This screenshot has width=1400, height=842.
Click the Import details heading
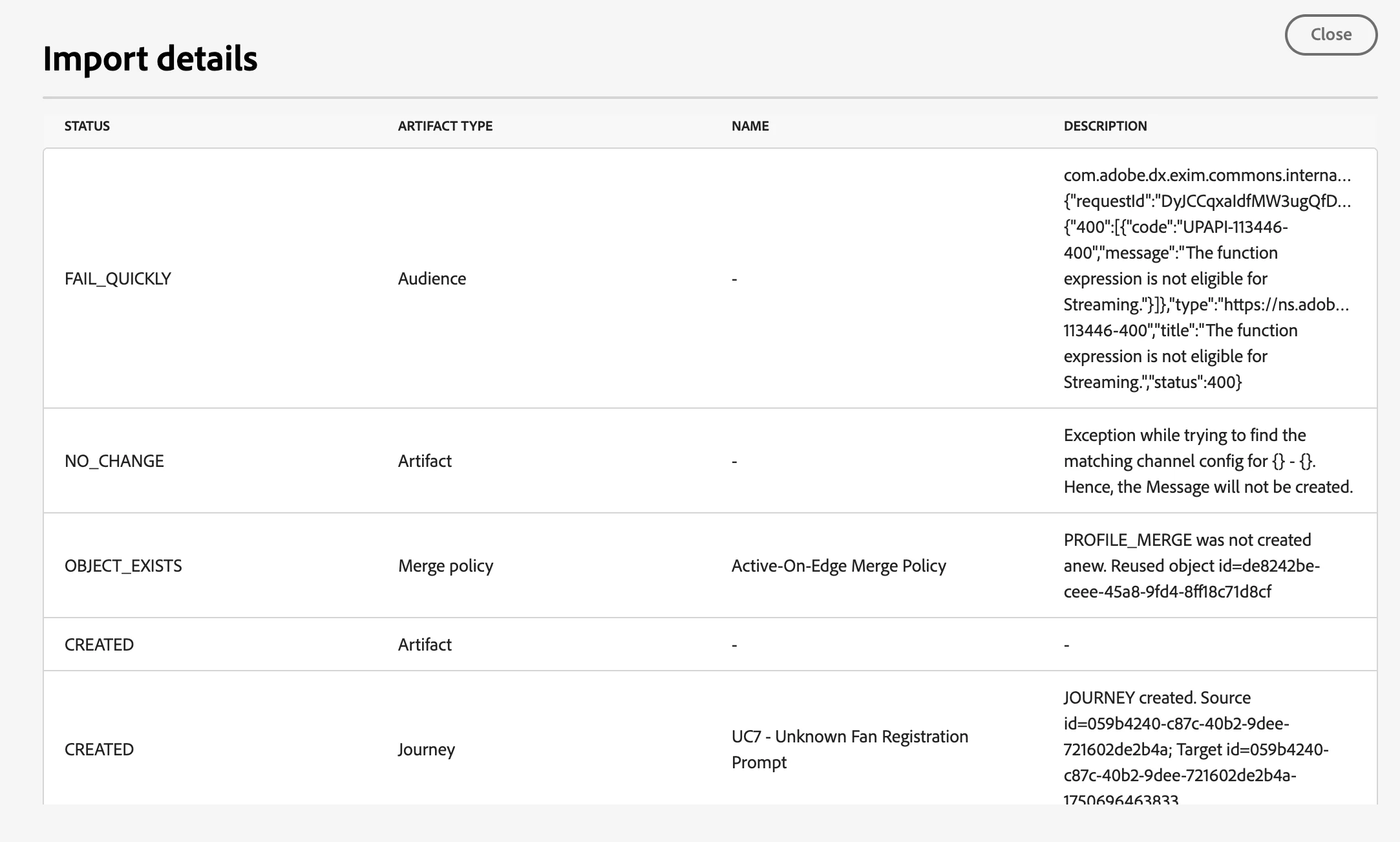pyautogui.click(x=150, y=58)
